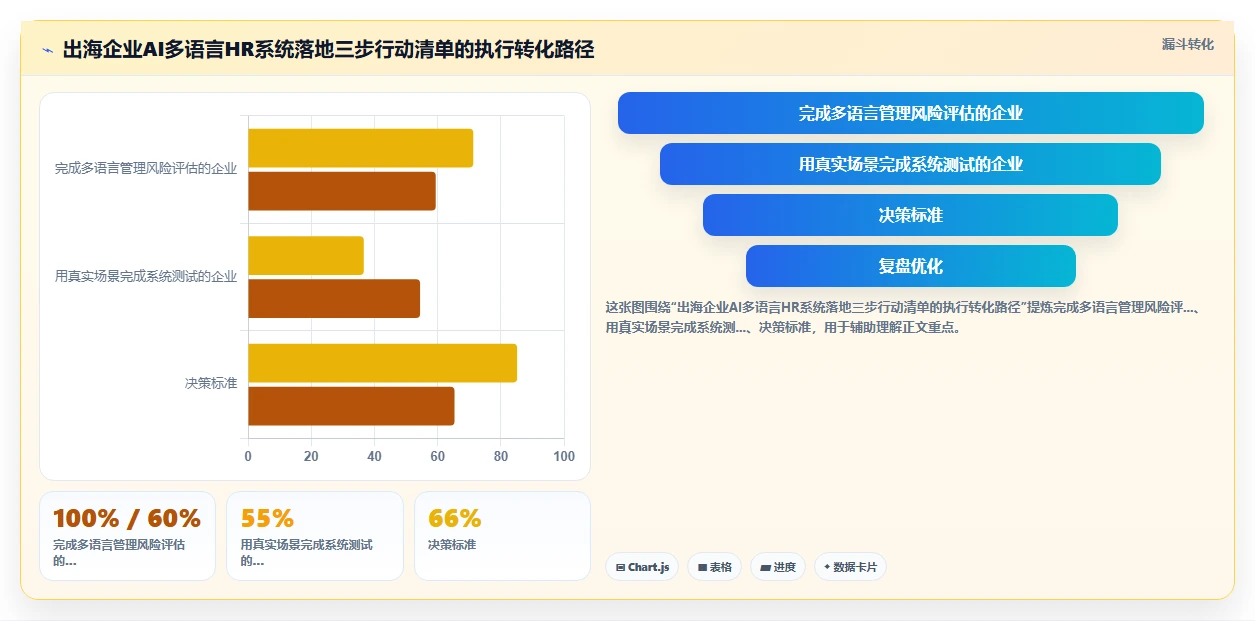Open the 100% / 60% stat card
This screenshot has width=1255, height=621.
pyautogui.click(x=127, y=536)
